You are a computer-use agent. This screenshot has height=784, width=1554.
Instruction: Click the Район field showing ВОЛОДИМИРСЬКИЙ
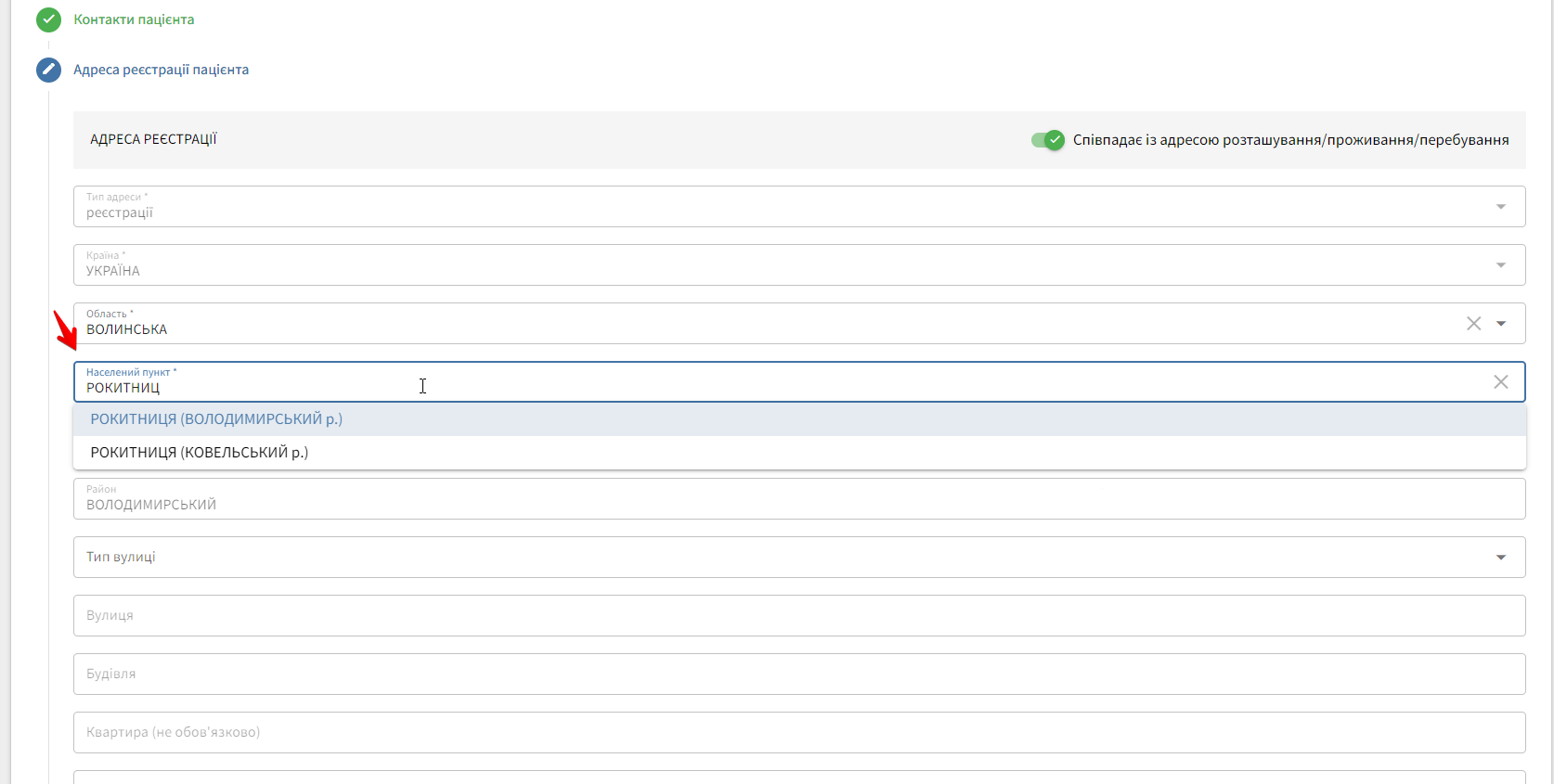(798, 500)
